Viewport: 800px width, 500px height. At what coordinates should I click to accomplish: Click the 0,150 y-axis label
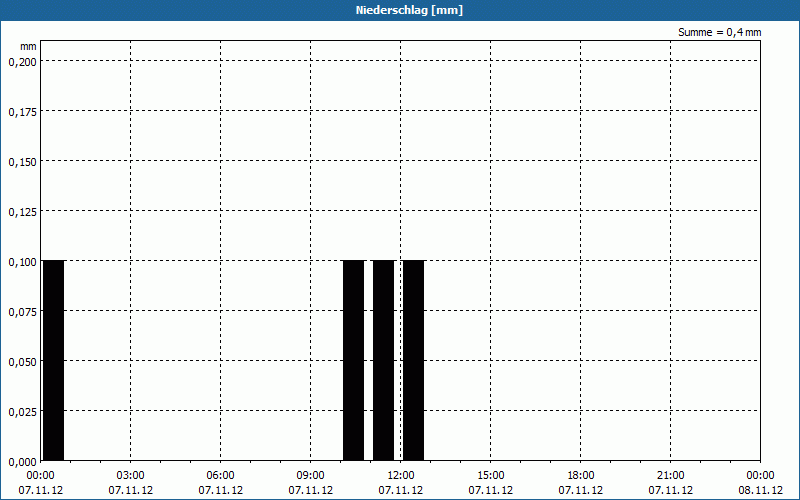22,162
